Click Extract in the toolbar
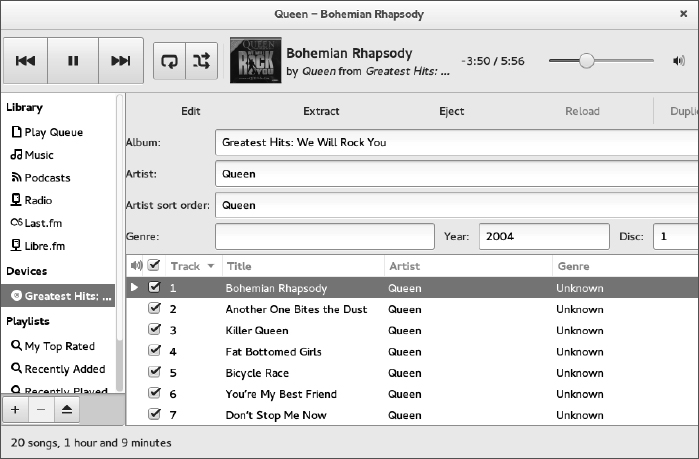This screenshot has height=459, width=699. click(x=321, y=111)
